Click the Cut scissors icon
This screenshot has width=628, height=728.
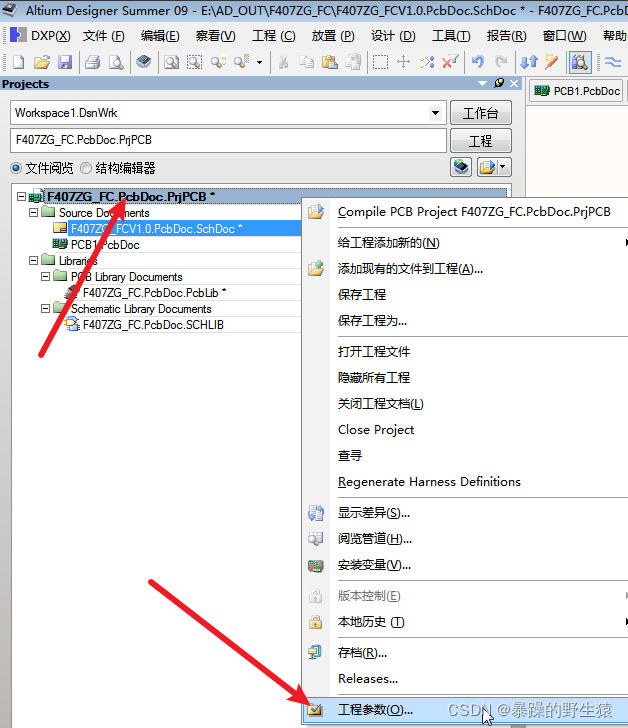pos(283,62)
